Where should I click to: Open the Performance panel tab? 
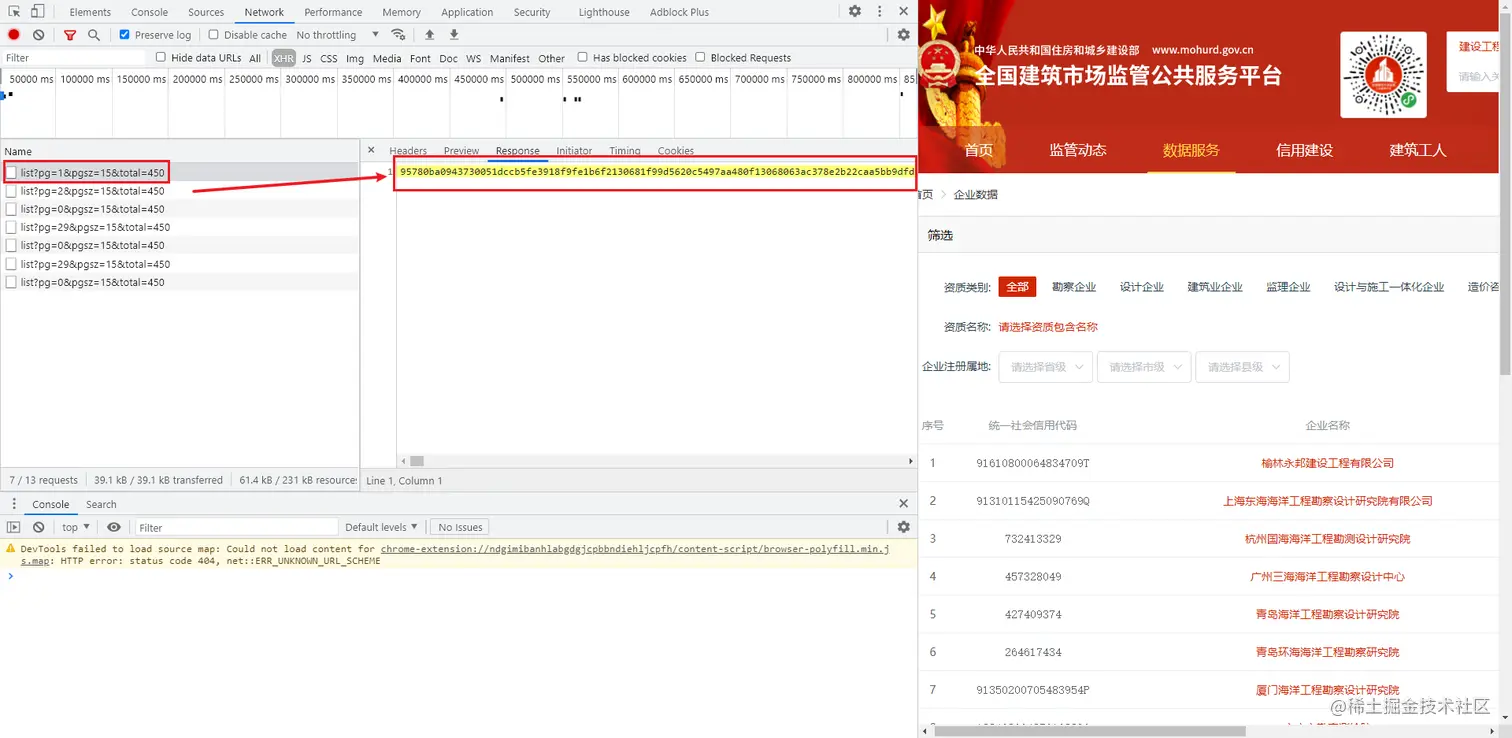[x=333, y=12]
